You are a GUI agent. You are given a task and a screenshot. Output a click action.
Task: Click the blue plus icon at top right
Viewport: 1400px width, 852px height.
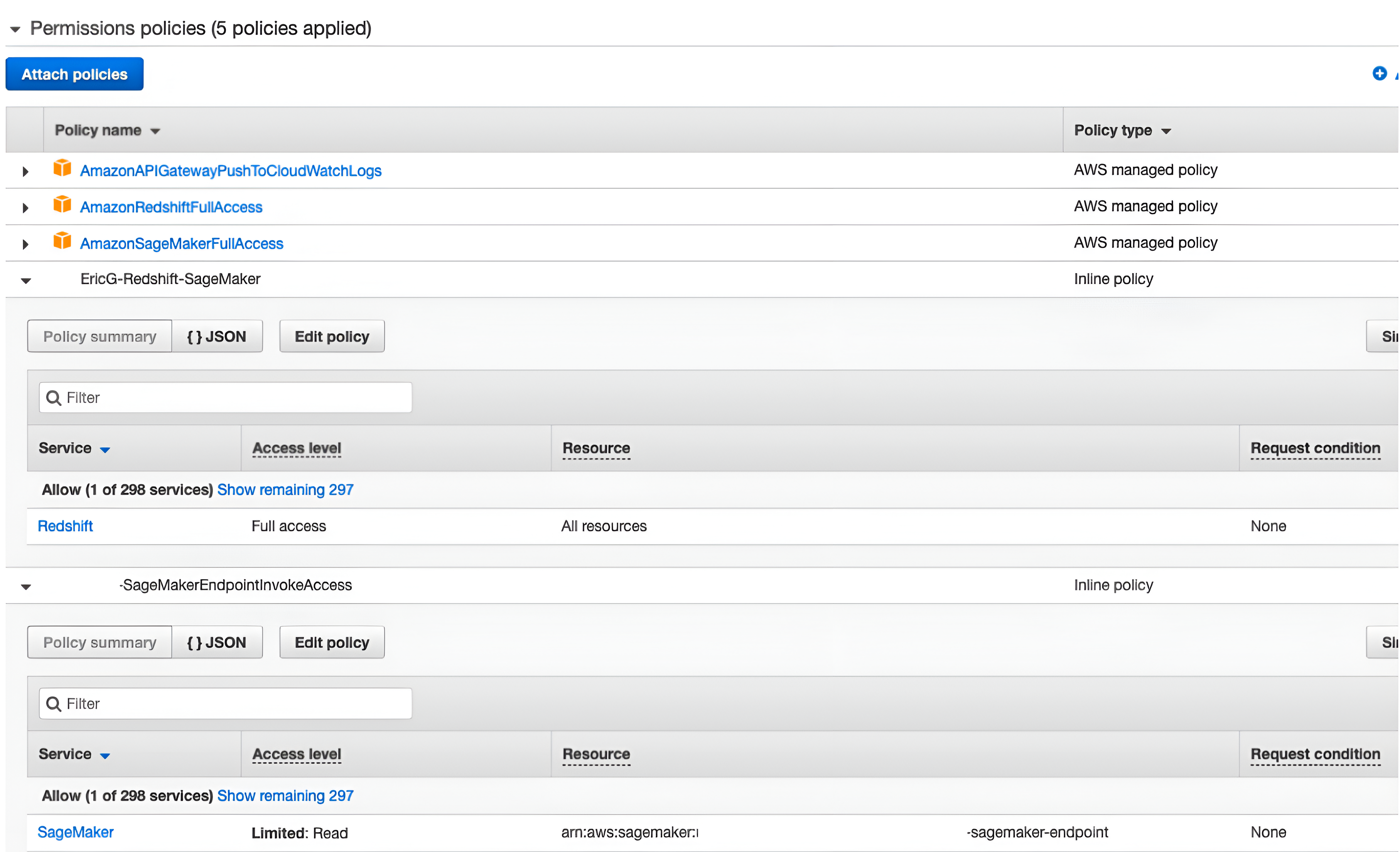point(1380,74)
